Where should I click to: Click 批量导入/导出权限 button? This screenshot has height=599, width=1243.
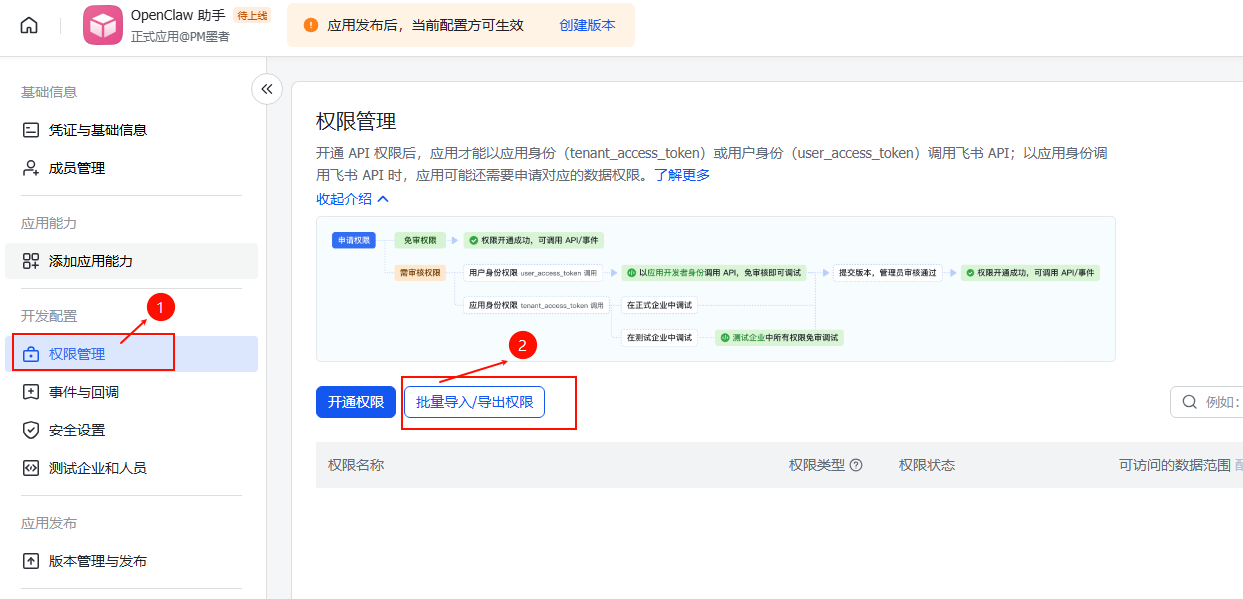tap(475, 402)
